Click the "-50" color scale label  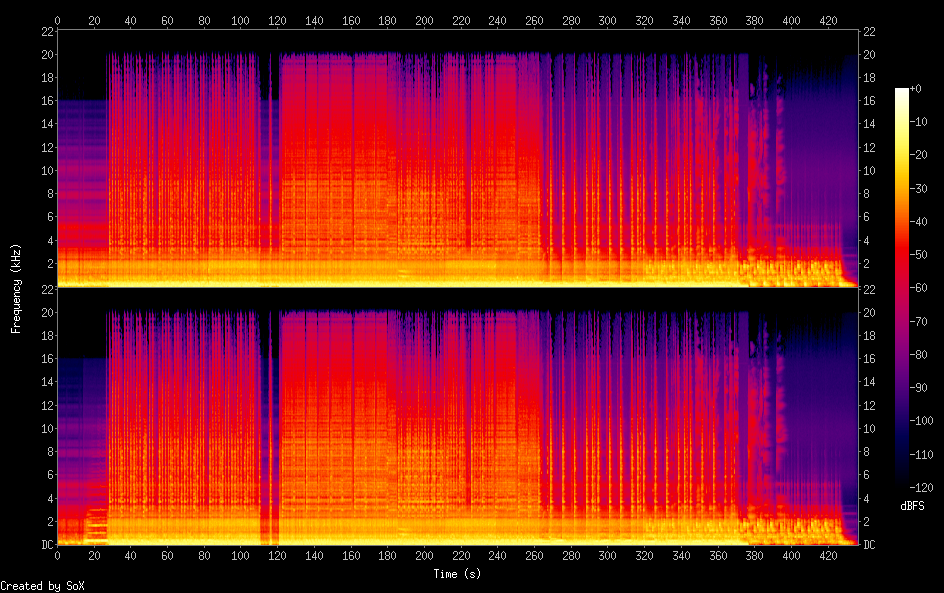[918, 255]
